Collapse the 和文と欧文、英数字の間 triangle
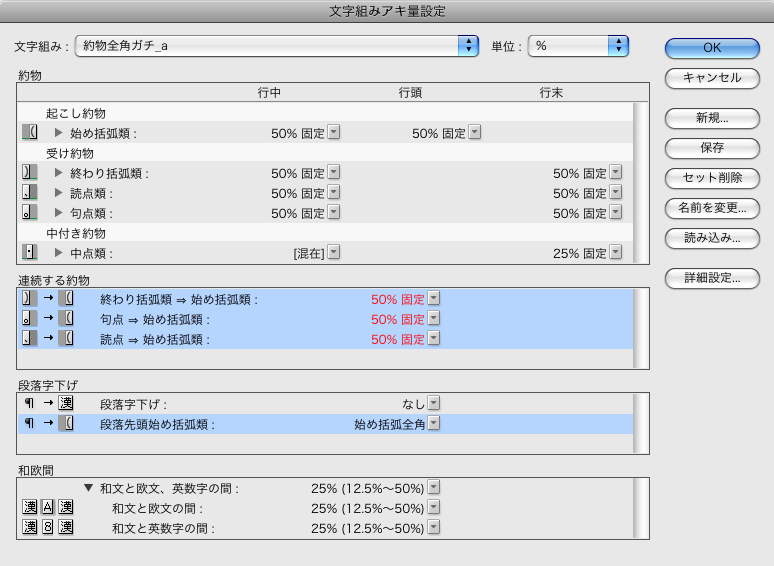Viewport: 774px width, 566px height. coord(88,488)
